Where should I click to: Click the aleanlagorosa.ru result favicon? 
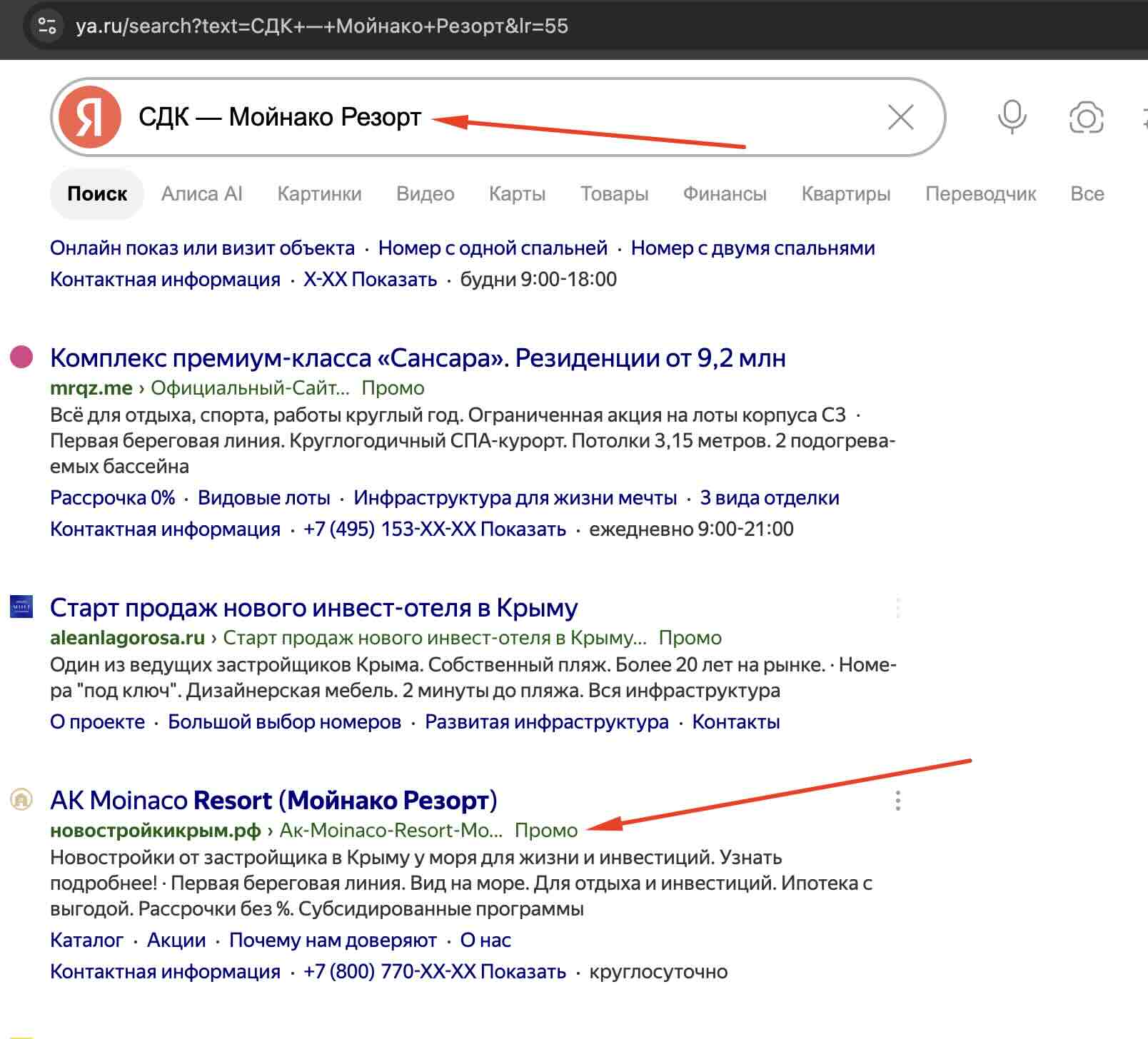coord(21,607)
